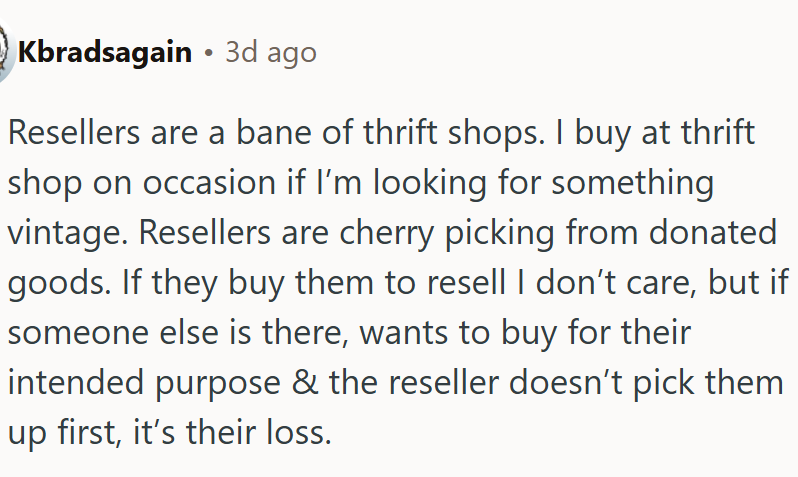The width and height of the screenshot is (798, 477).
Task: Click the words "up first" in the last line
Action: pyautogui.click(x=61, y=434)
